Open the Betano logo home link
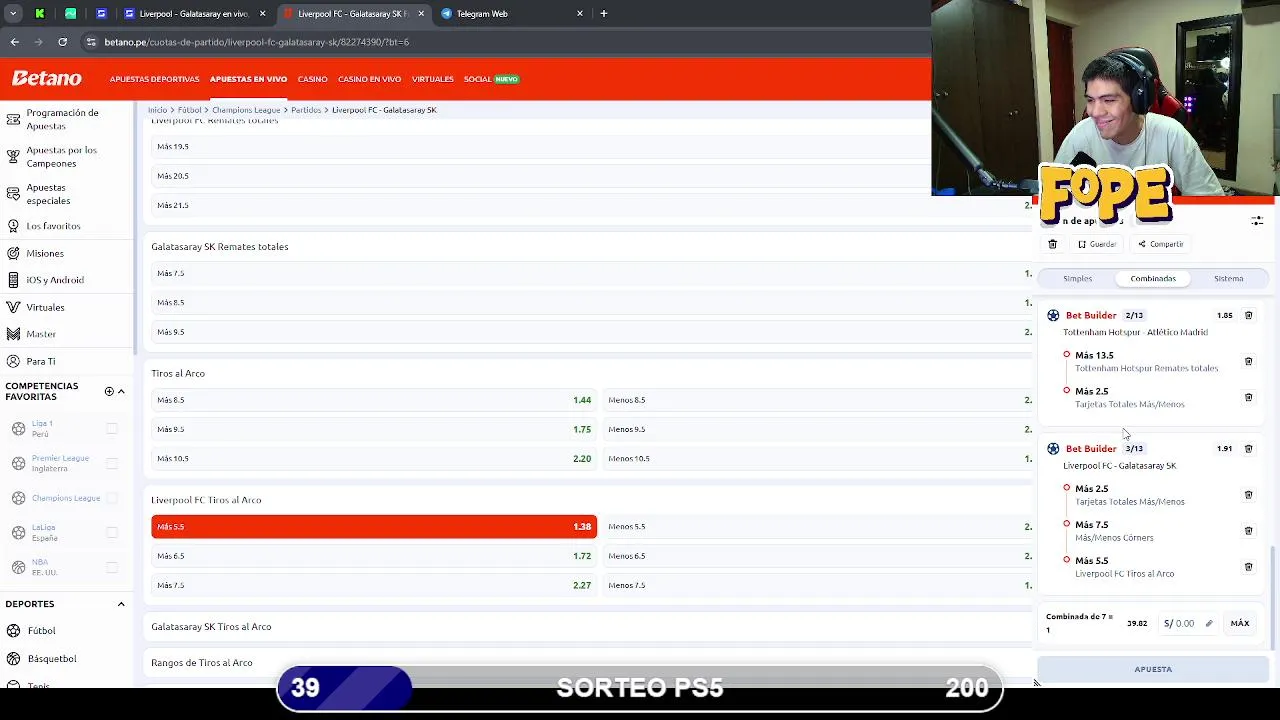This screenshot has height=720, width=1280. pos(46,78)
